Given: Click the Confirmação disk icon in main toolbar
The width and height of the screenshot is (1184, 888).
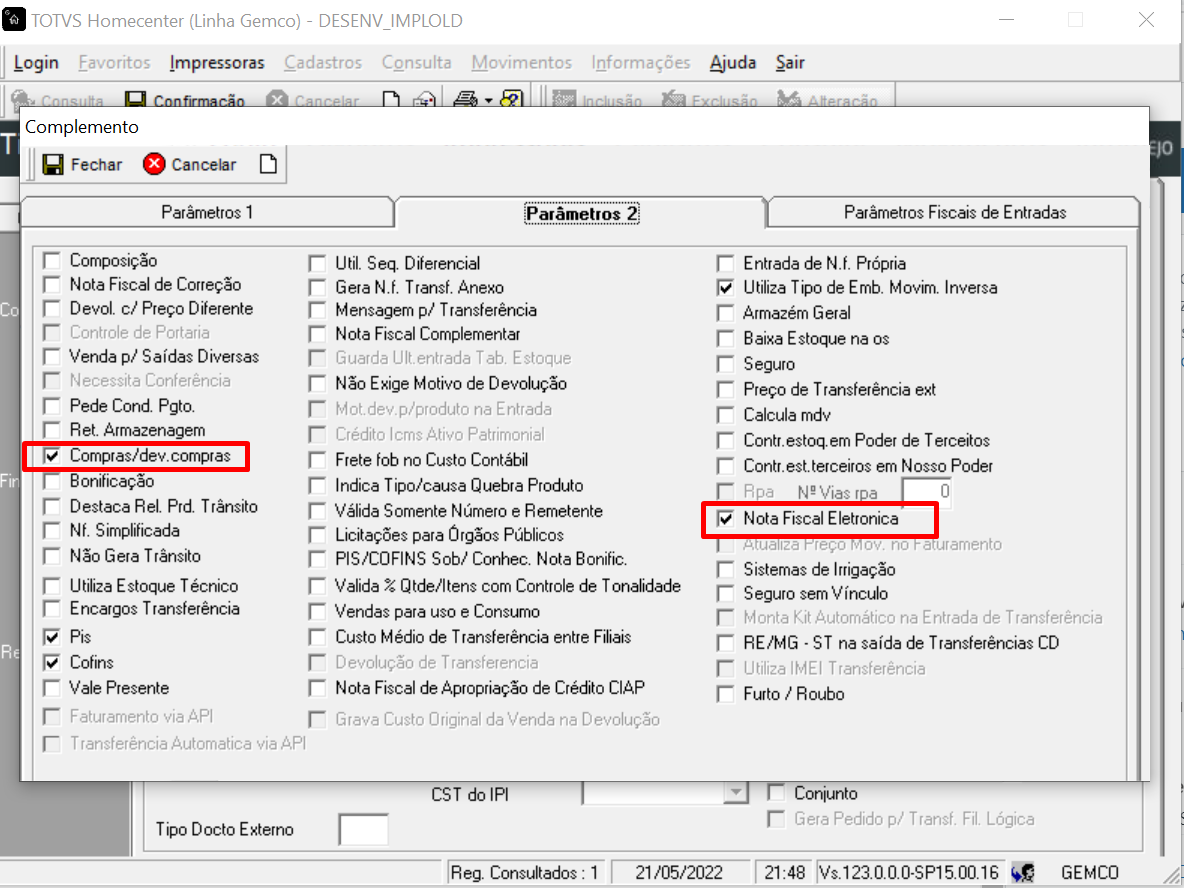Looking at the screenshot, I should tap(135, 100).
